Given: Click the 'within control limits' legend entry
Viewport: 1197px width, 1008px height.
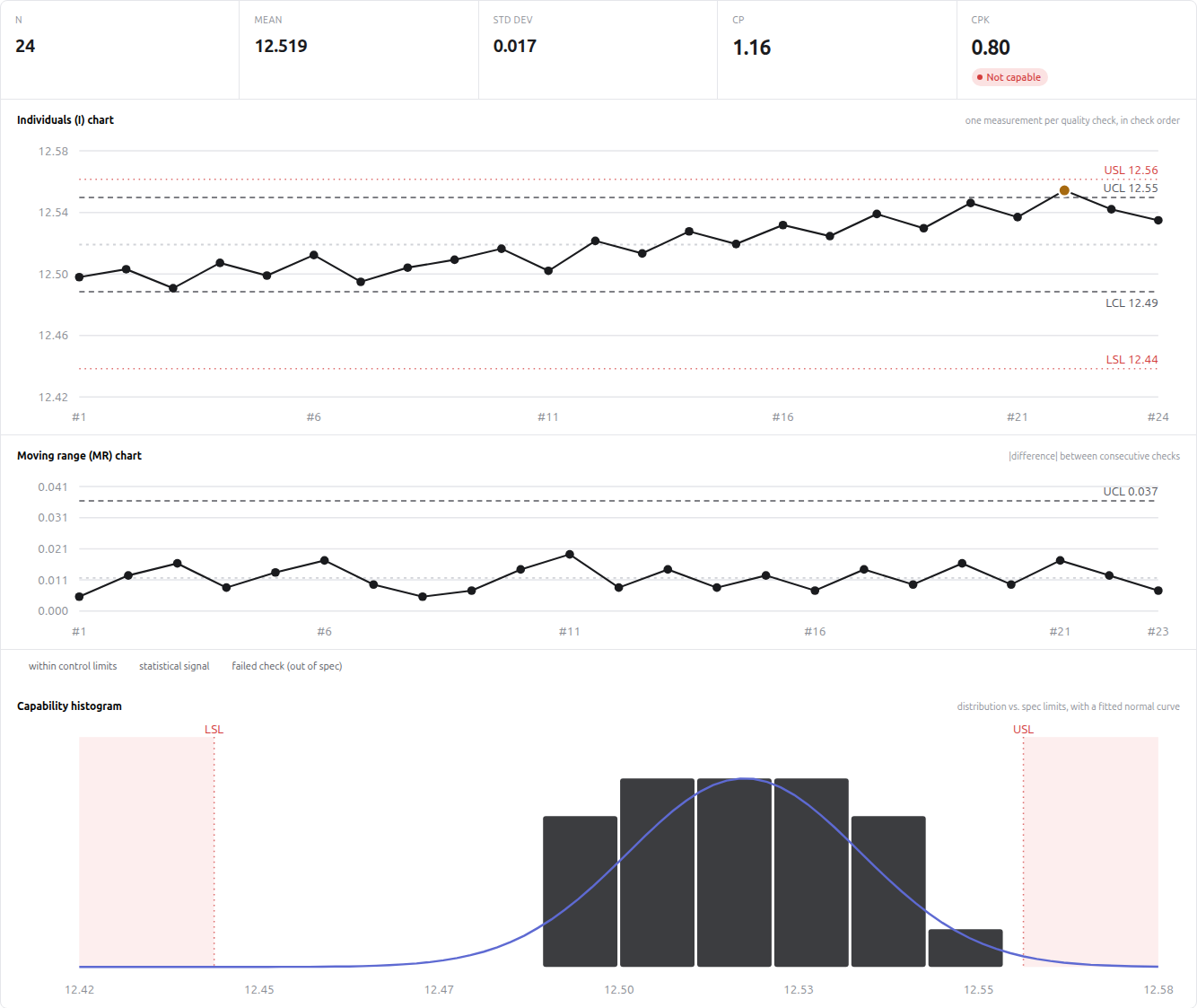Looking at the screenshot, I should tap(73, 666).
